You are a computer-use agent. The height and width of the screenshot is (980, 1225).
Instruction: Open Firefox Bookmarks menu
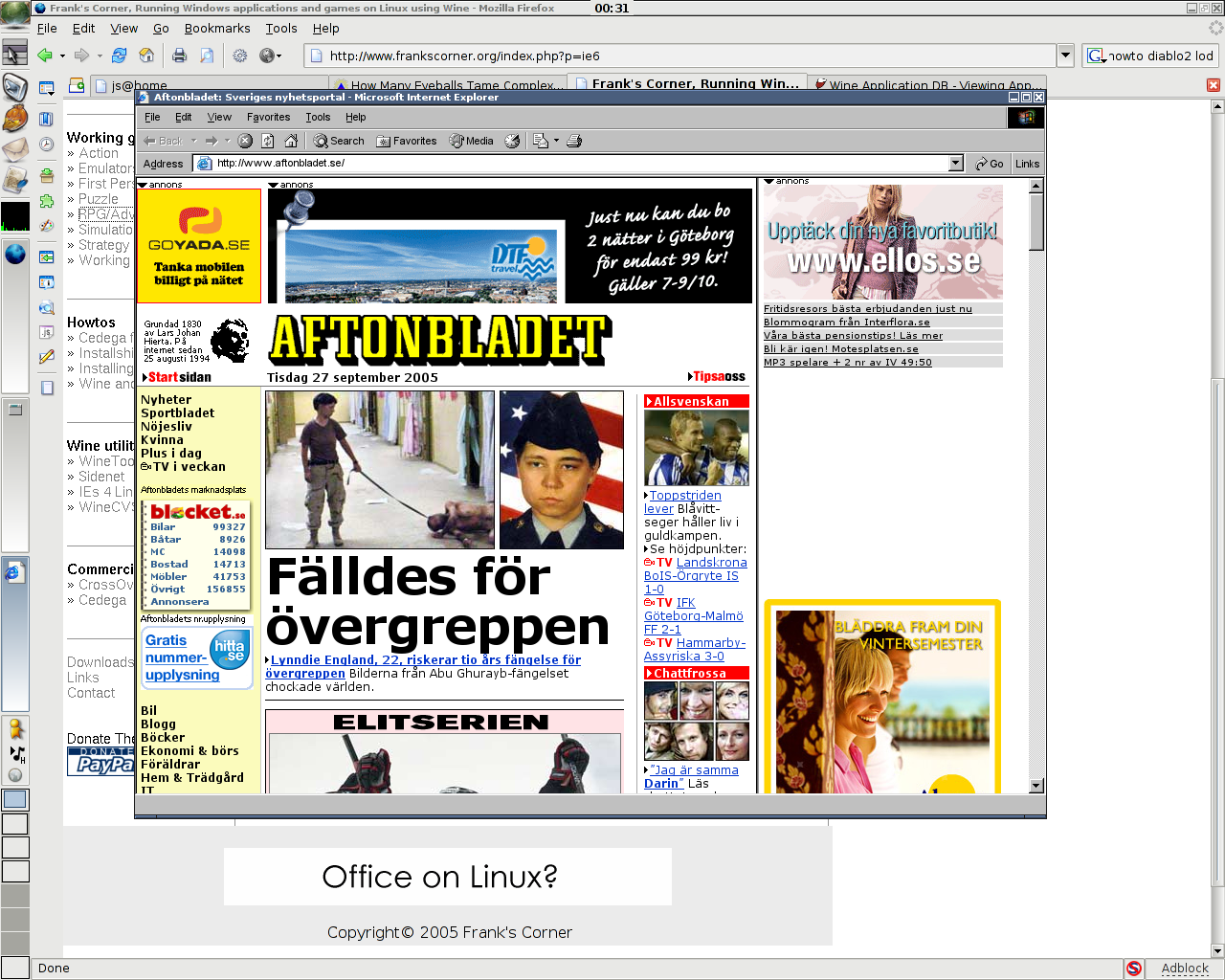(217, 29)
